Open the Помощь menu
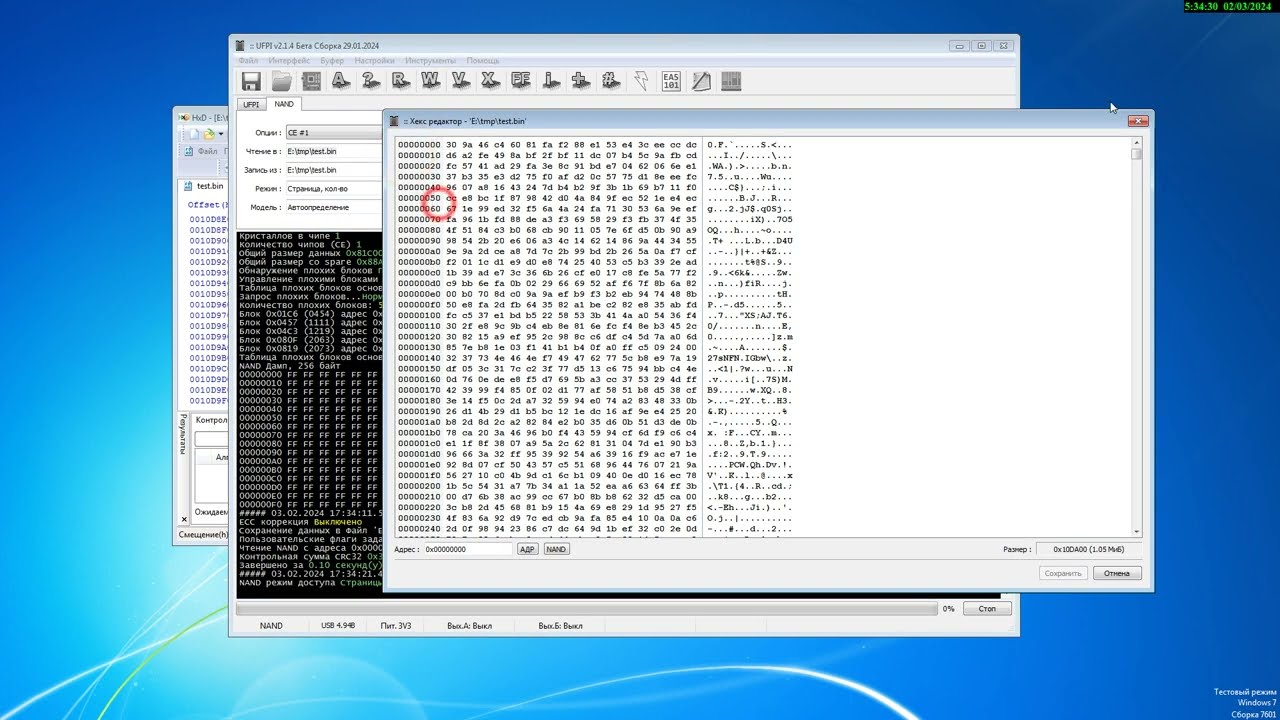 point(483,61)
